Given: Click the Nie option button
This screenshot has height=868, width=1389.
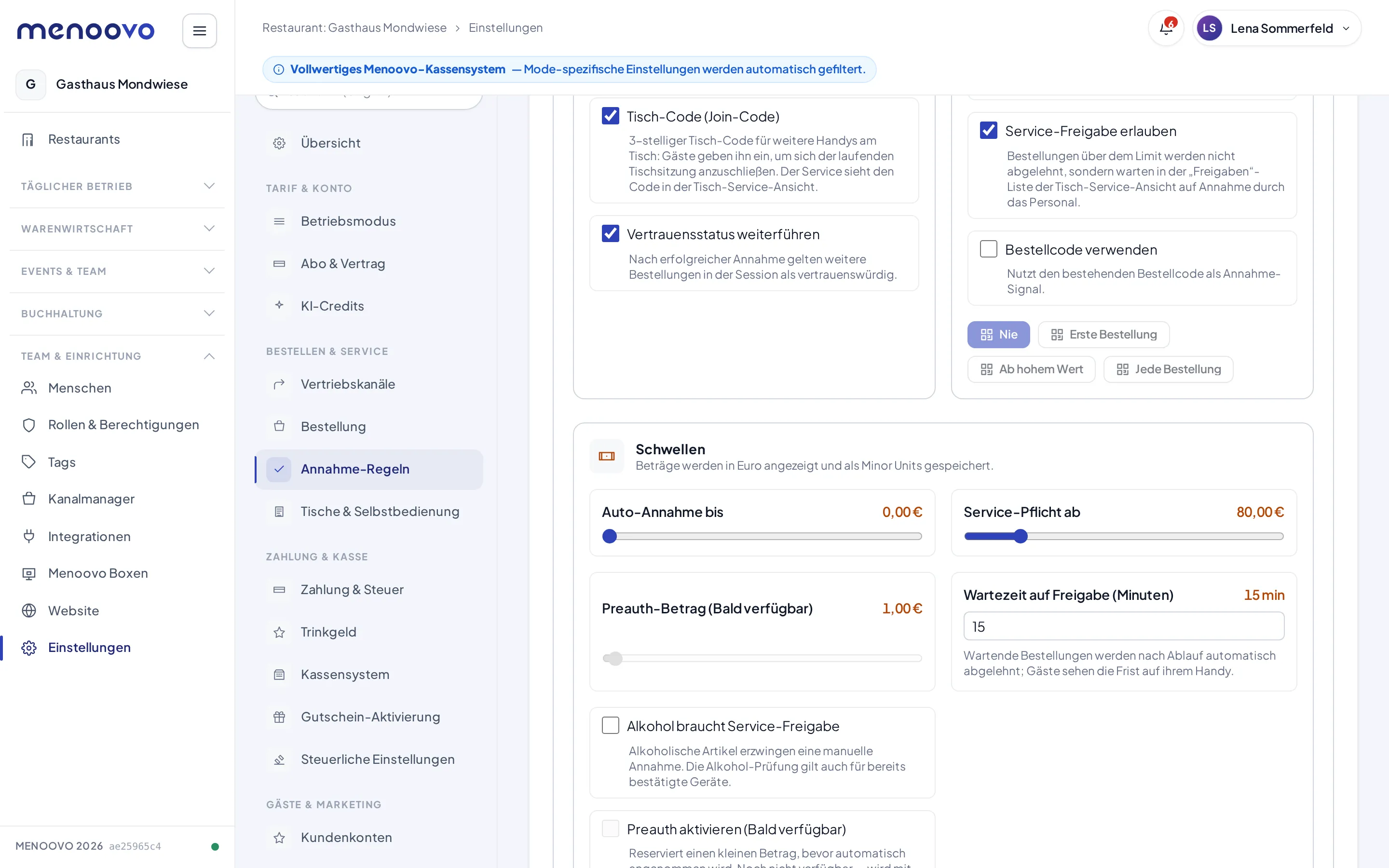Looking at the screenshot, I should point(998,335).
